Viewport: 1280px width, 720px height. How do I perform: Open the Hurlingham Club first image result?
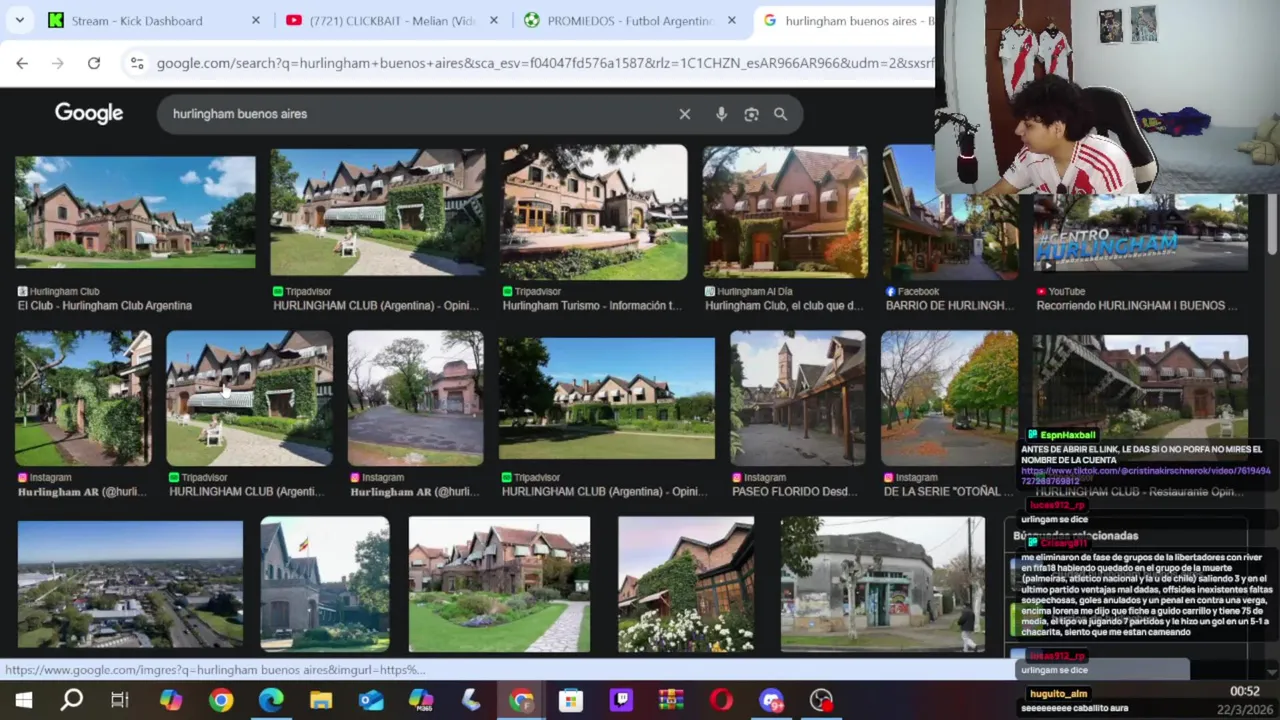click(x=135, y=211)
